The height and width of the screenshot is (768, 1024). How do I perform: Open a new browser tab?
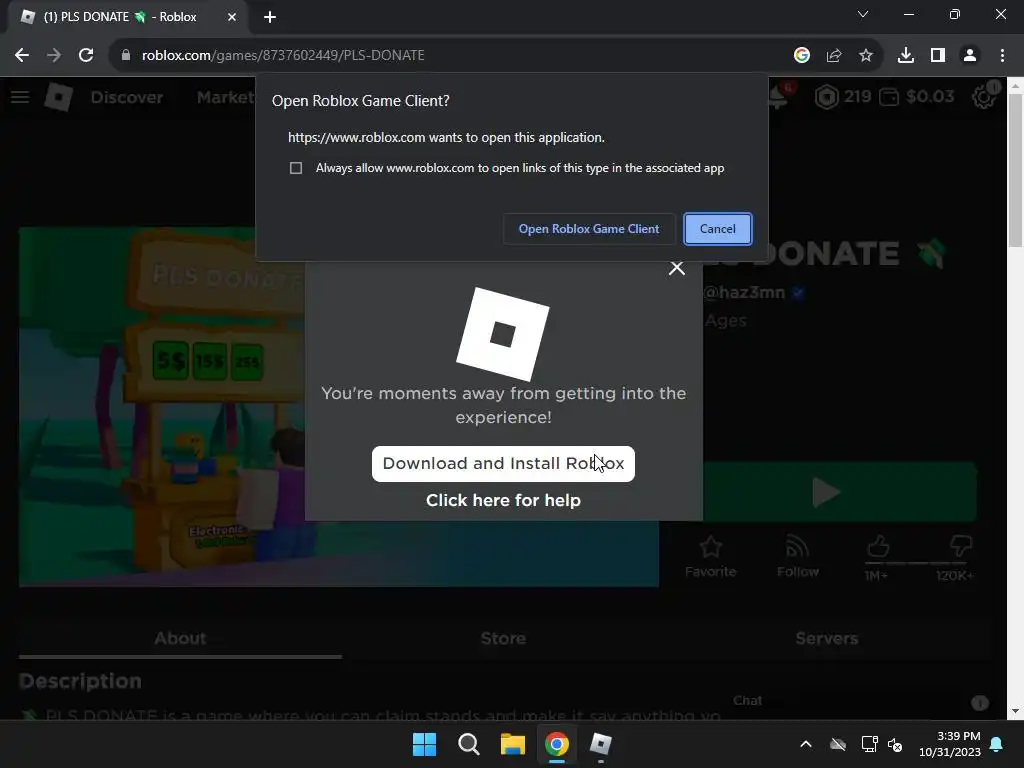tap(270, 17)
